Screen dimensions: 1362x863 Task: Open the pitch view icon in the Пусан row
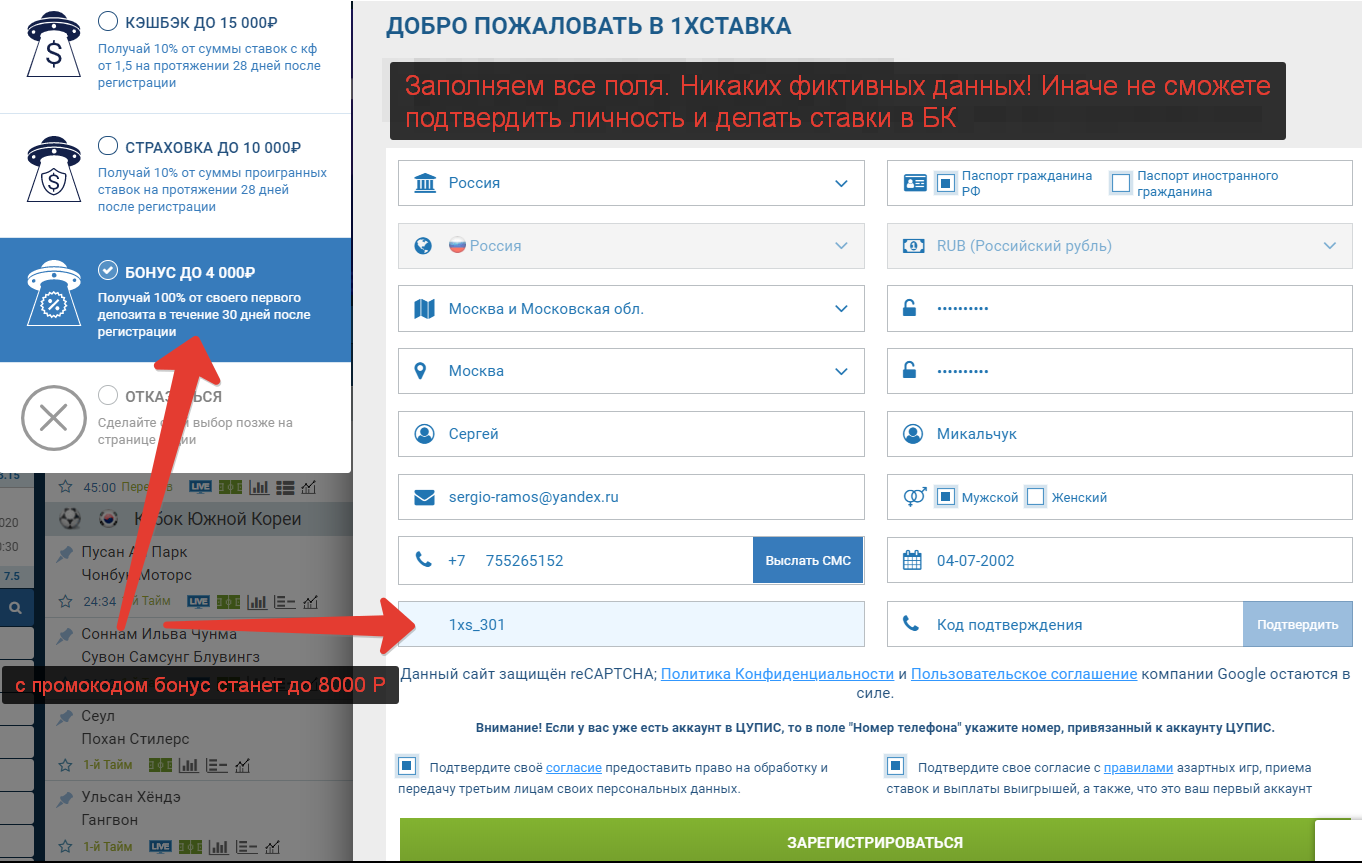tap(230, 601)
